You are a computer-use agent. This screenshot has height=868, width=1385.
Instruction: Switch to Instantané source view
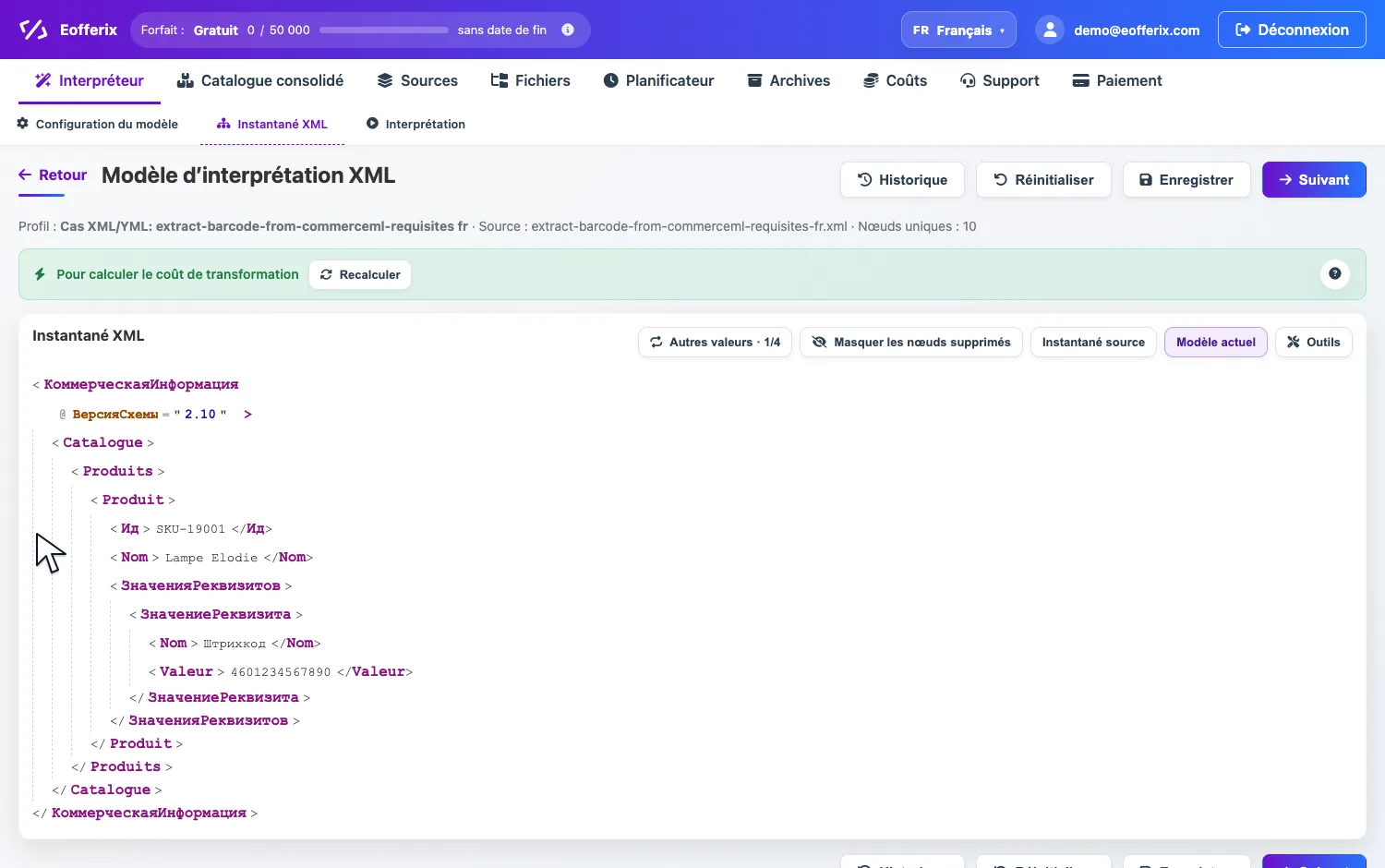1093,342
